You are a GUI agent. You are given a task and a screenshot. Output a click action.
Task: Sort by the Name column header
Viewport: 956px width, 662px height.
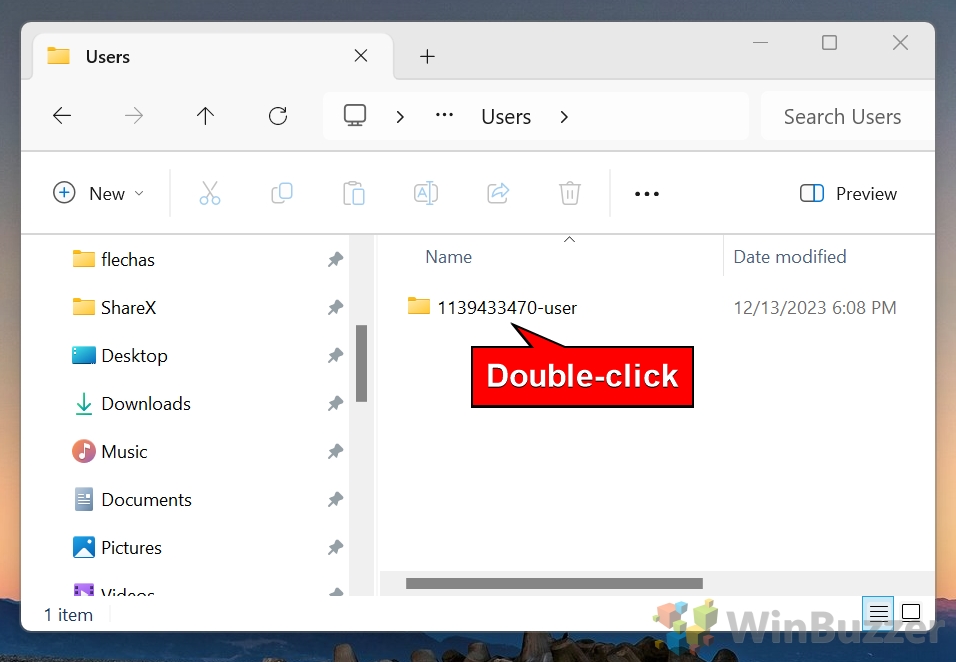pyautogui.click(x=448, y=257)
